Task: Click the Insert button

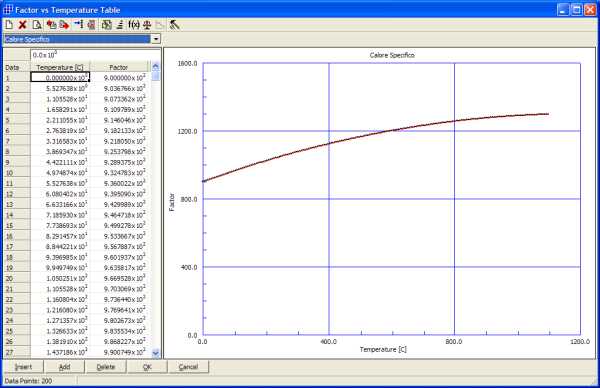Action: (x=23, y=367)
